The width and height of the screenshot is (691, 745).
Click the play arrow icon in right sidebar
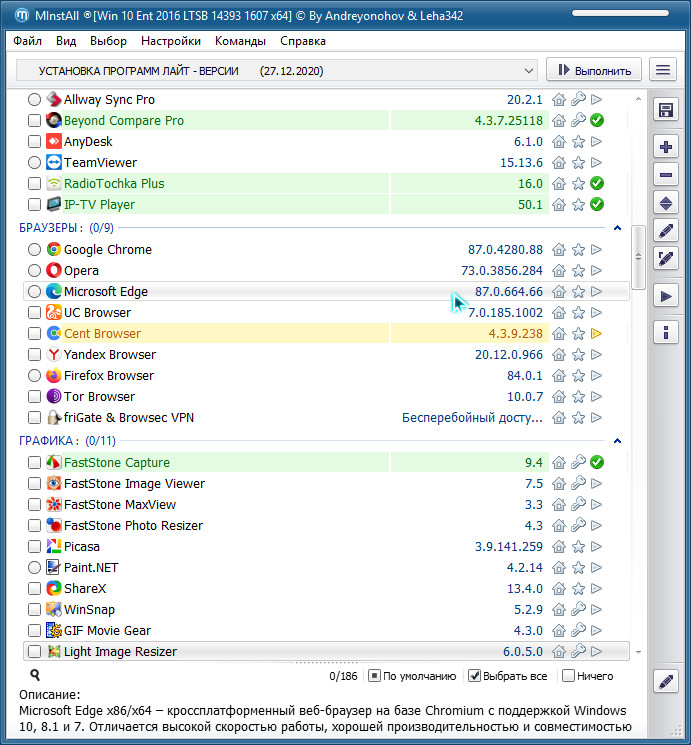[665, 296]
